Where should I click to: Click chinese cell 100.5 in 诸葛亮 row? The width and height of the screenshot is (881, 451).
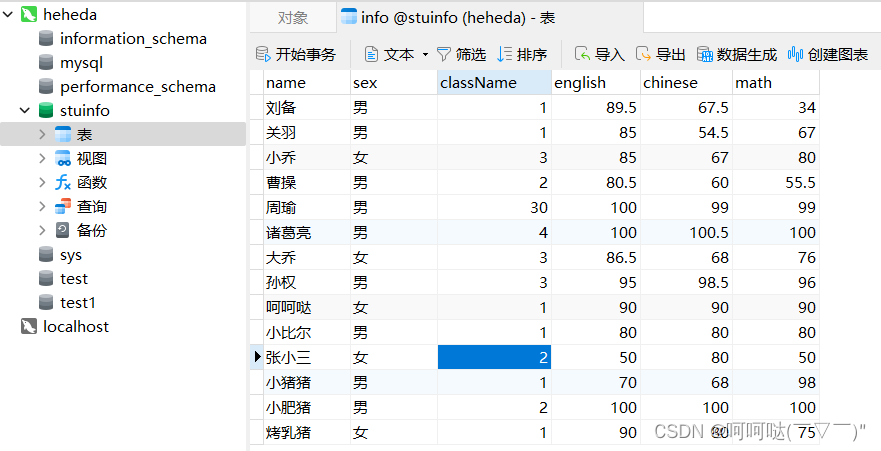687,233
